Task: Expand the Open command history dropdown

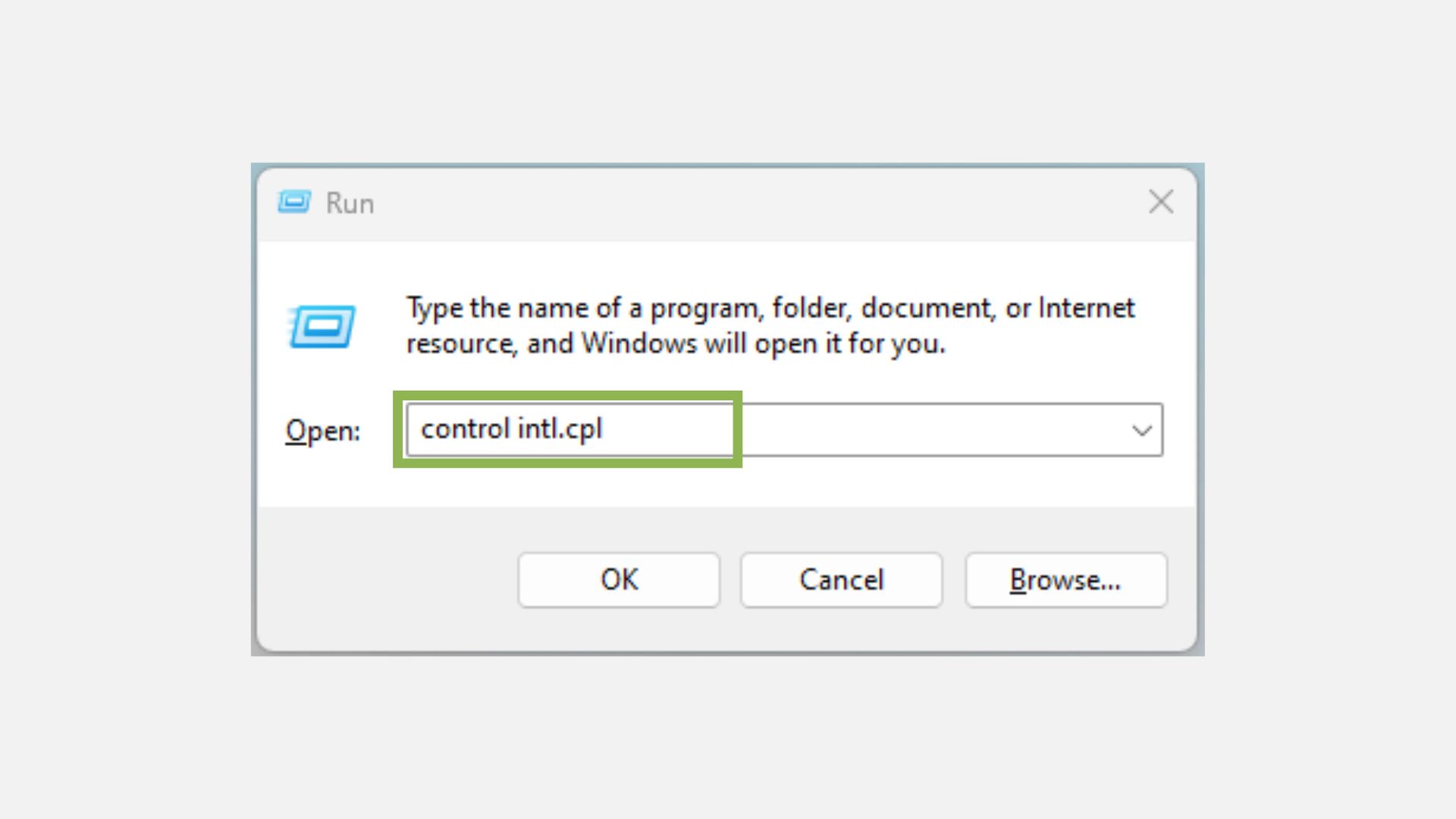Action: click(1141, 431)
